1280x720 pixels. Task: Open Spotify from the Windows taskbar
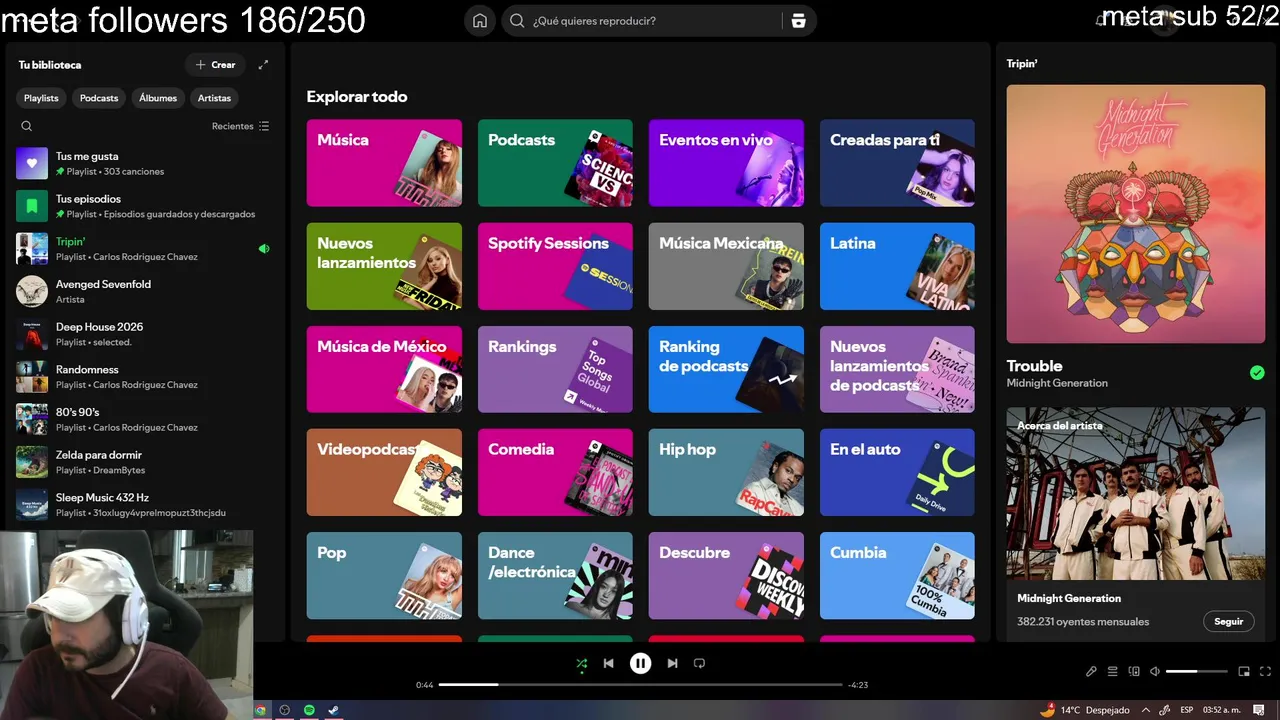(x=309, y=710)
